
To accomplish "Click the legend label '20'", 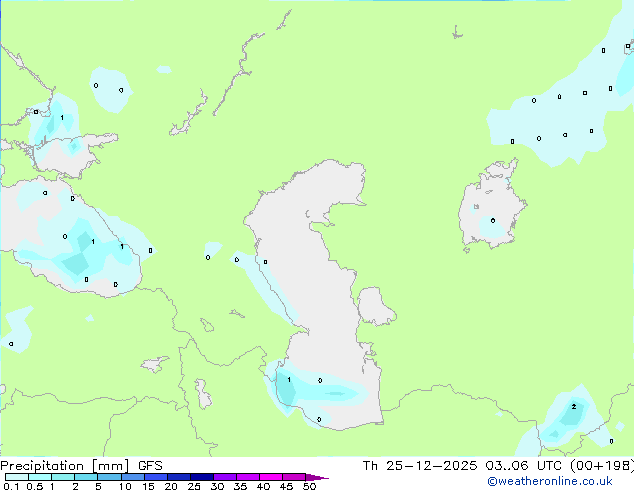I will tap(171, 486).
